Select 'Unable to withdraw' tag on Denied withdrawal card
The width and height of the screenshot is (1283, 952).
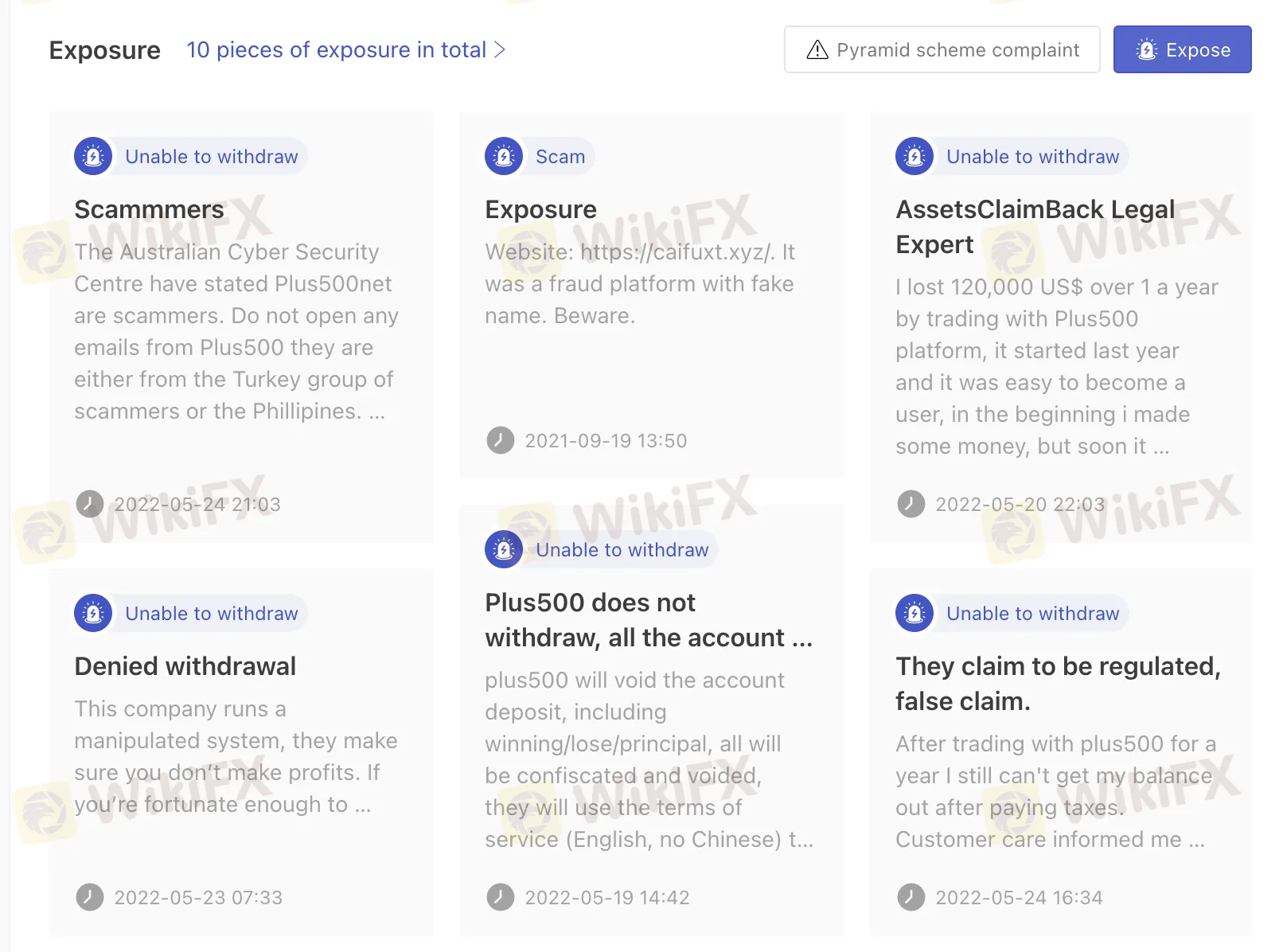point(212,614)
